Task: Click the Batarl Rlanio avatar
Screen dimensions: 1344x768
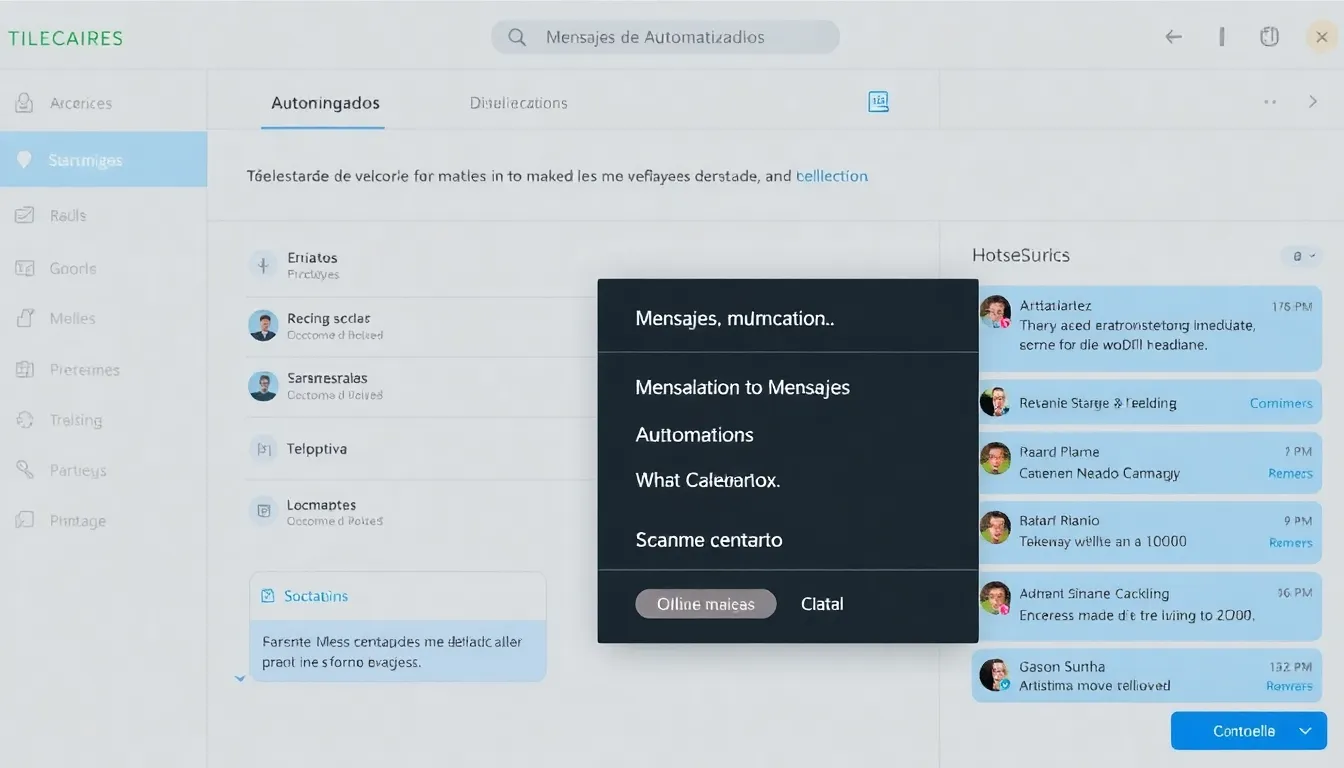Action: (x=995, y=527)
